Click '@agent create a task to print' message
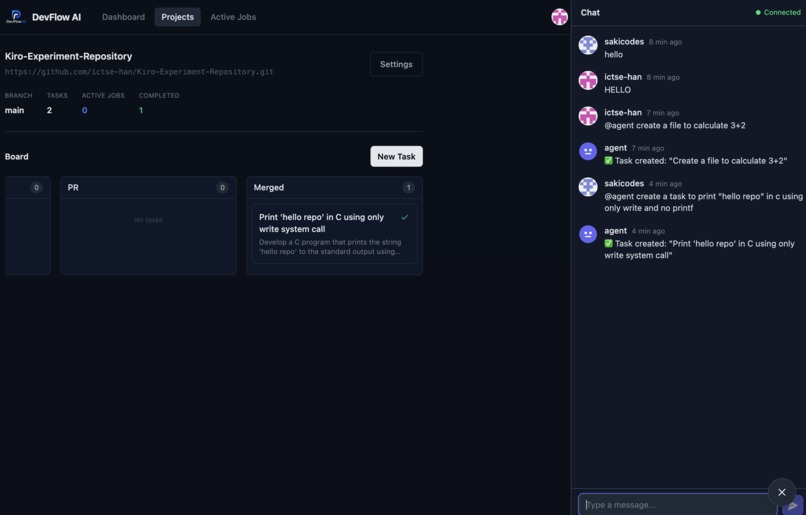Image resolution: width=806 pixels, height=515 pixels. coord(703,202)
